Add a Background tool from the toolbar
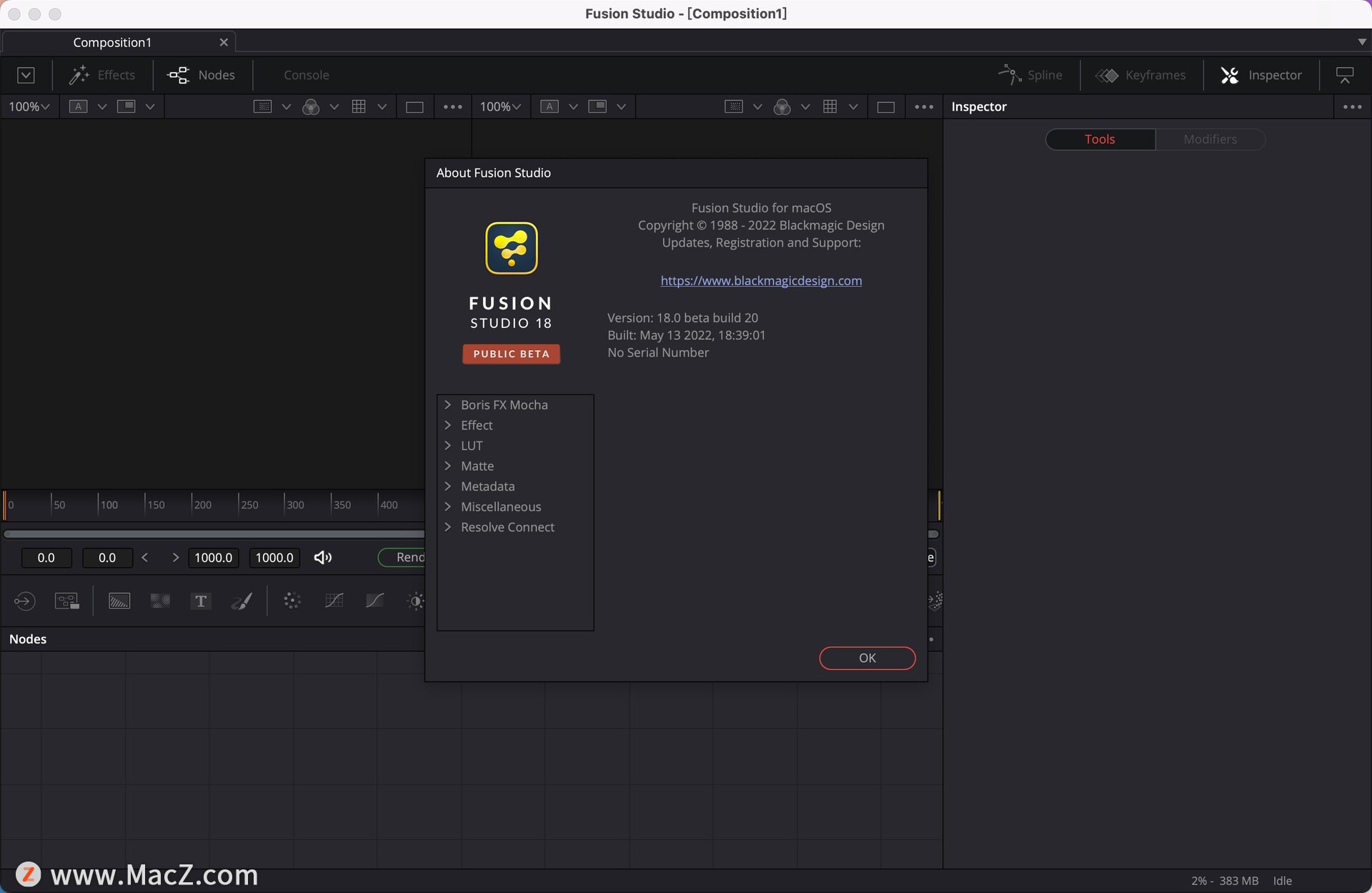Image resolution: width=1372 pixels, height=893 pixels. pyautogui.click(x=119, y=601)
